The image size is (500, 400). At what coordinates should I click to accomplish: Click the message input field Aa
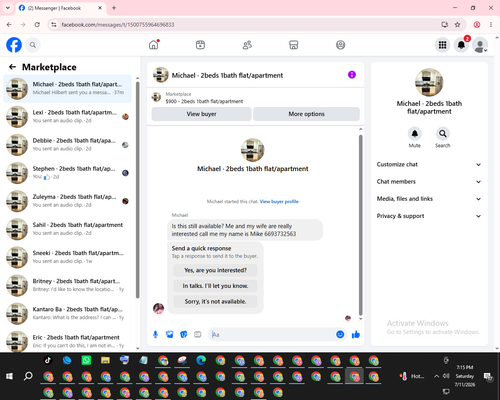coord(273,334)
